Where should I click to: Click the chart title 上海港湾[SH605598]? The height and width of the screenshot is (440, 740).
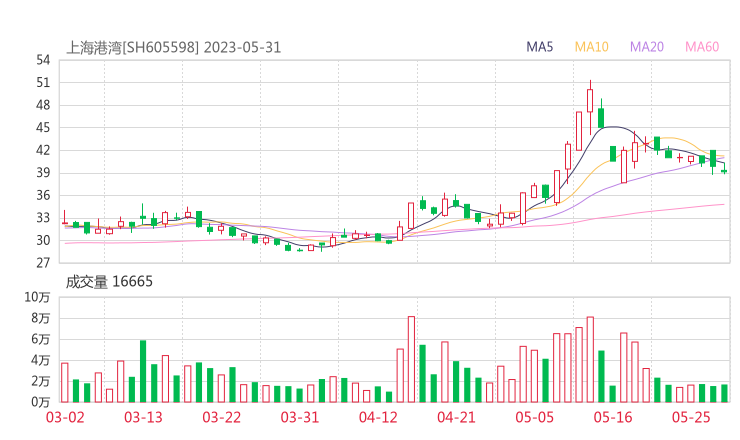133,48
